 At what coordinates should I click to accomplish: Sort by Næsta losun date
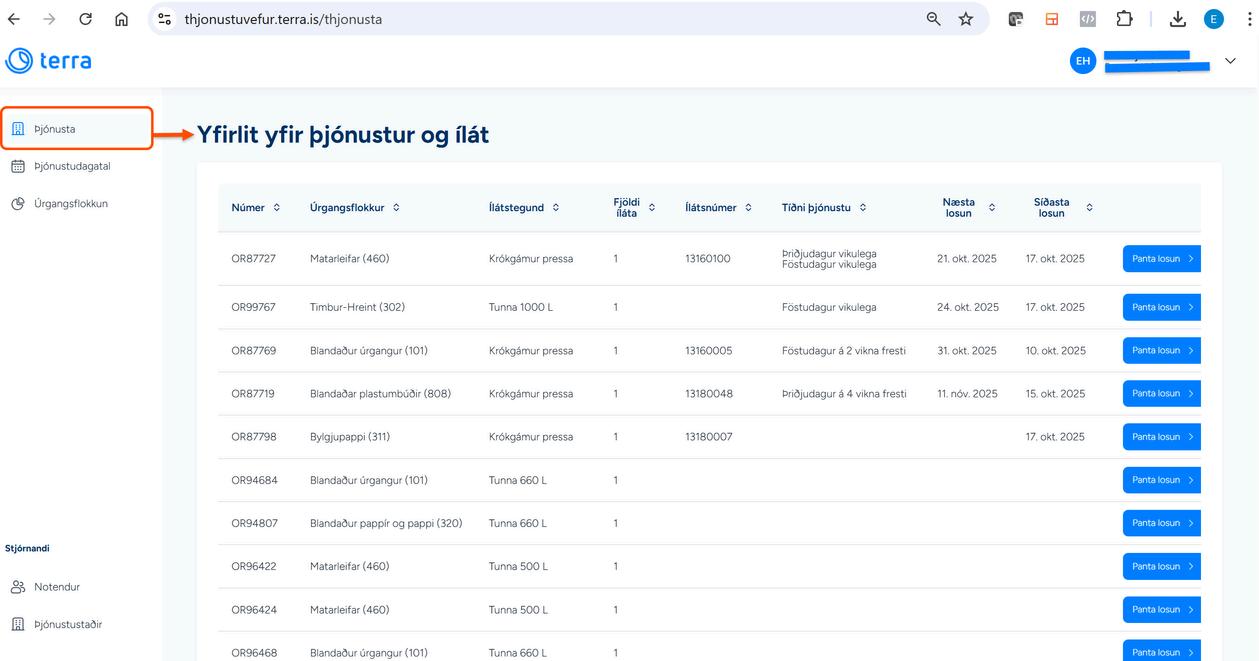coord(992,208)
